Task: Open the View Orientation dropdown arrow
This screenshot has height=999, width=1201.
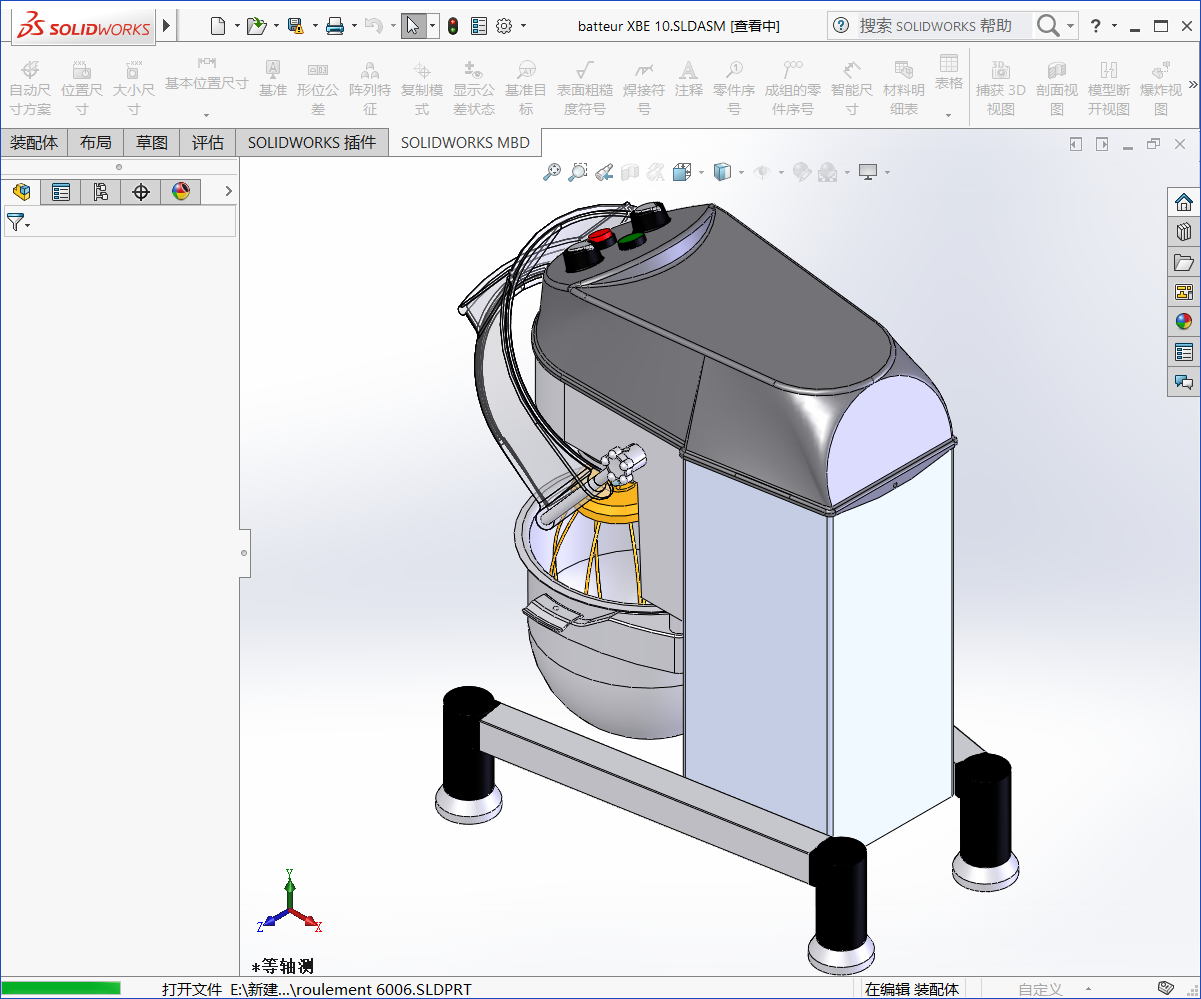Action: pyautogui.click(x=700, y=172)
